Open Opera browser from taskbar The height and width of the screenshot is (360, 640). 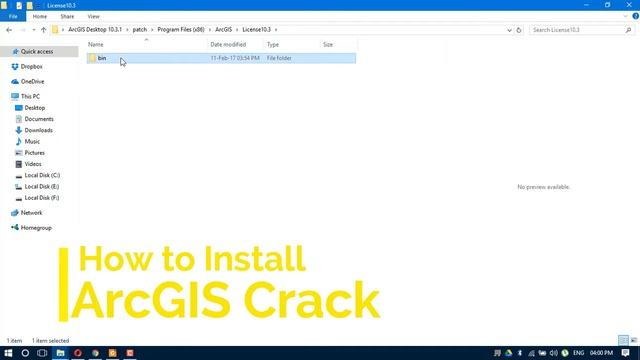coord(78,353)
